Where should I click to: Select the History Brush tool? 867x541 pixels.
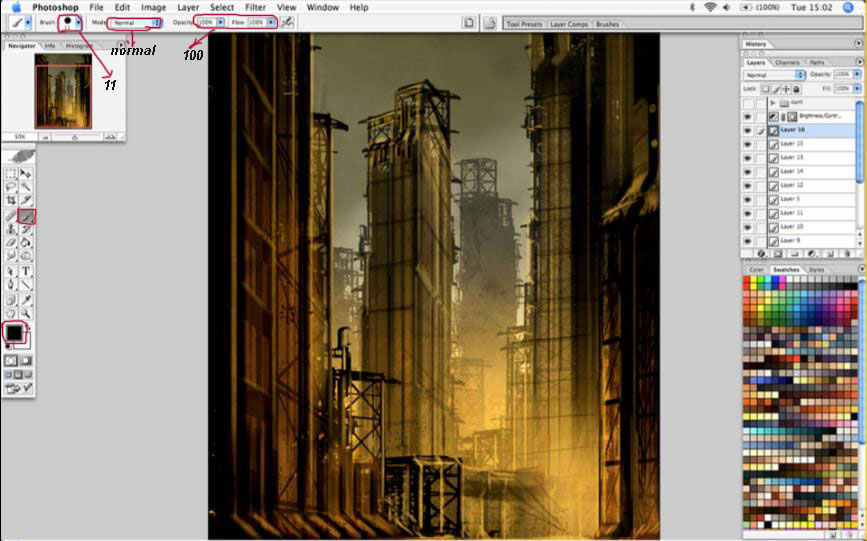tap(25, 229)
